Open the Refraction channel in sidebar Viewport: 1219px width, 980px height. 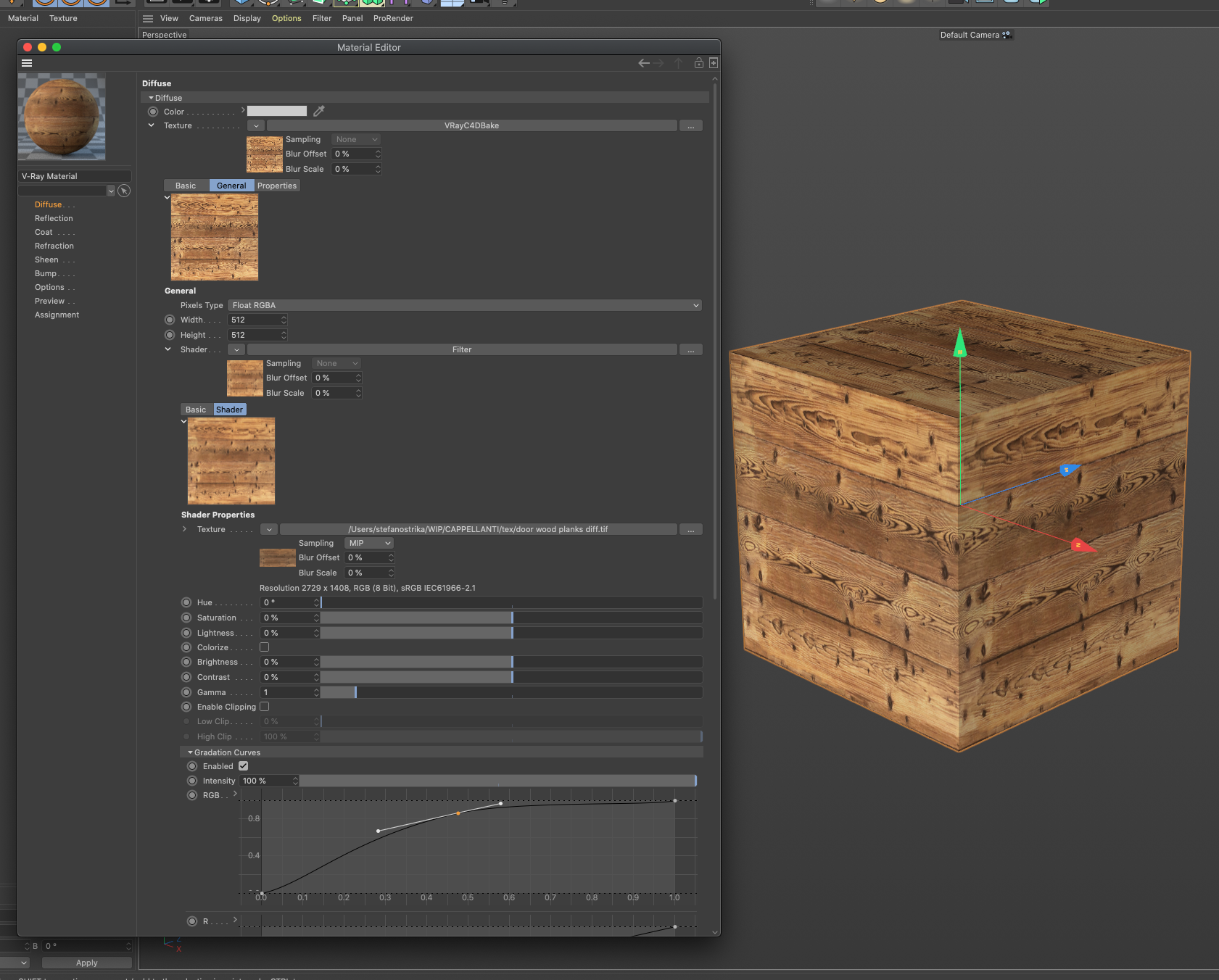click(x=54, y=246)
